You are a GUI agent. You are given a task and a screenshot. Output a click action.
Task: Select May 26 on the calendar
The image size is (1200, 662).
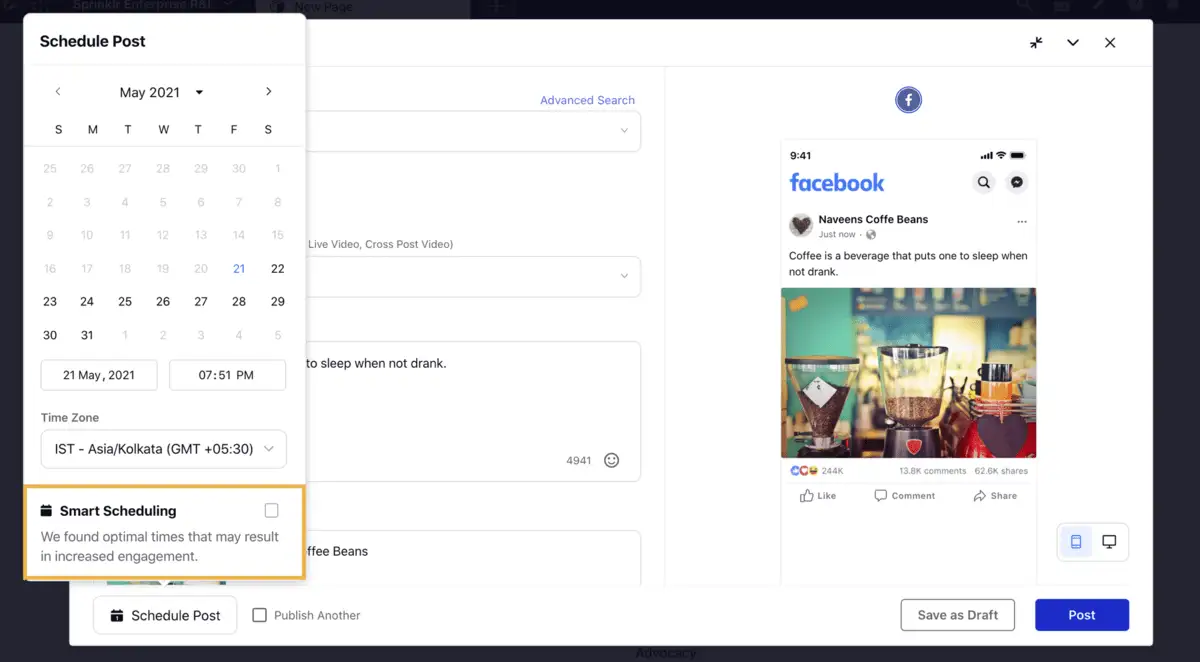pyautogui.click(x=163, y=301)
